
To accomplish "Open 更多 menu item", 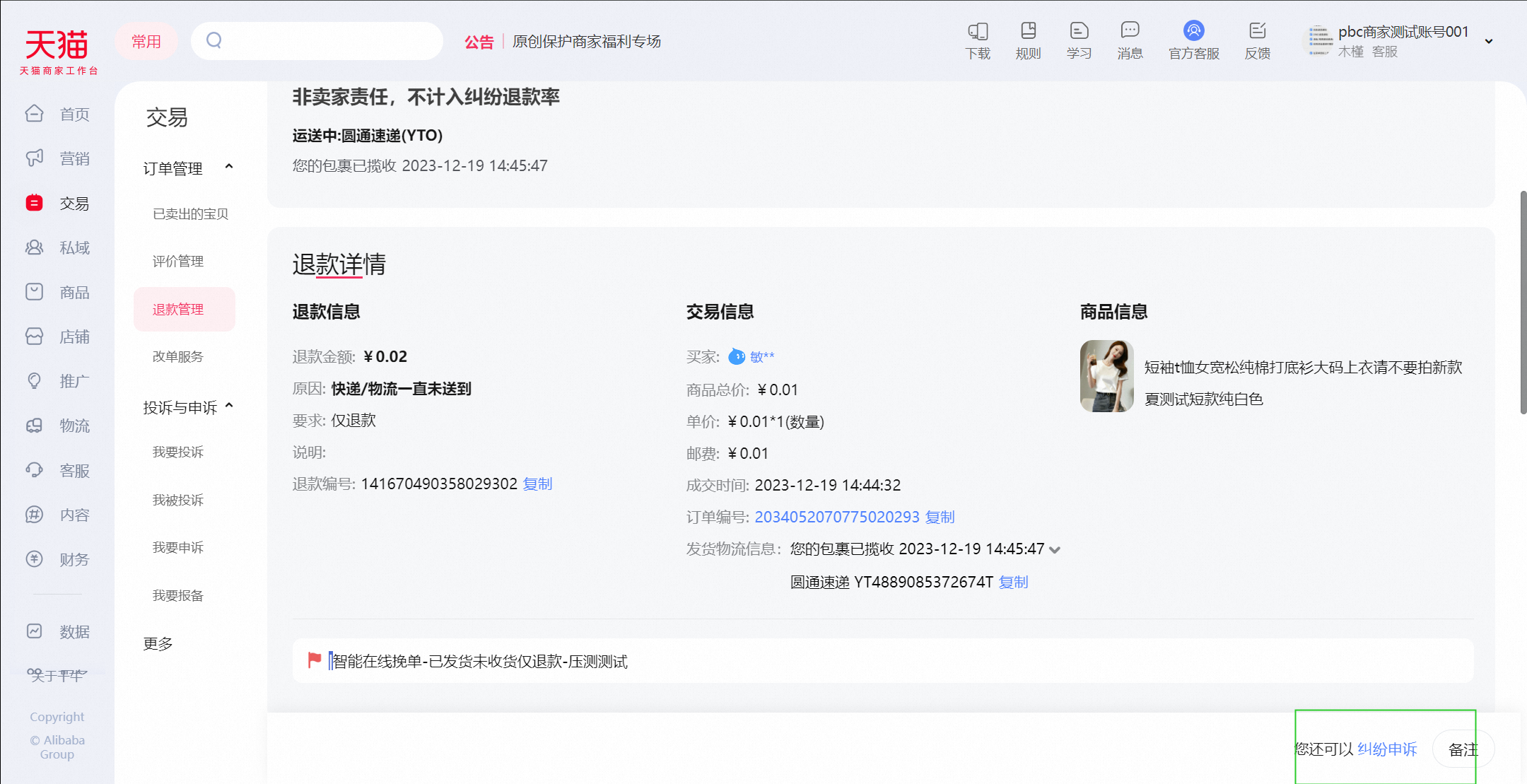I will pos(158,643).
